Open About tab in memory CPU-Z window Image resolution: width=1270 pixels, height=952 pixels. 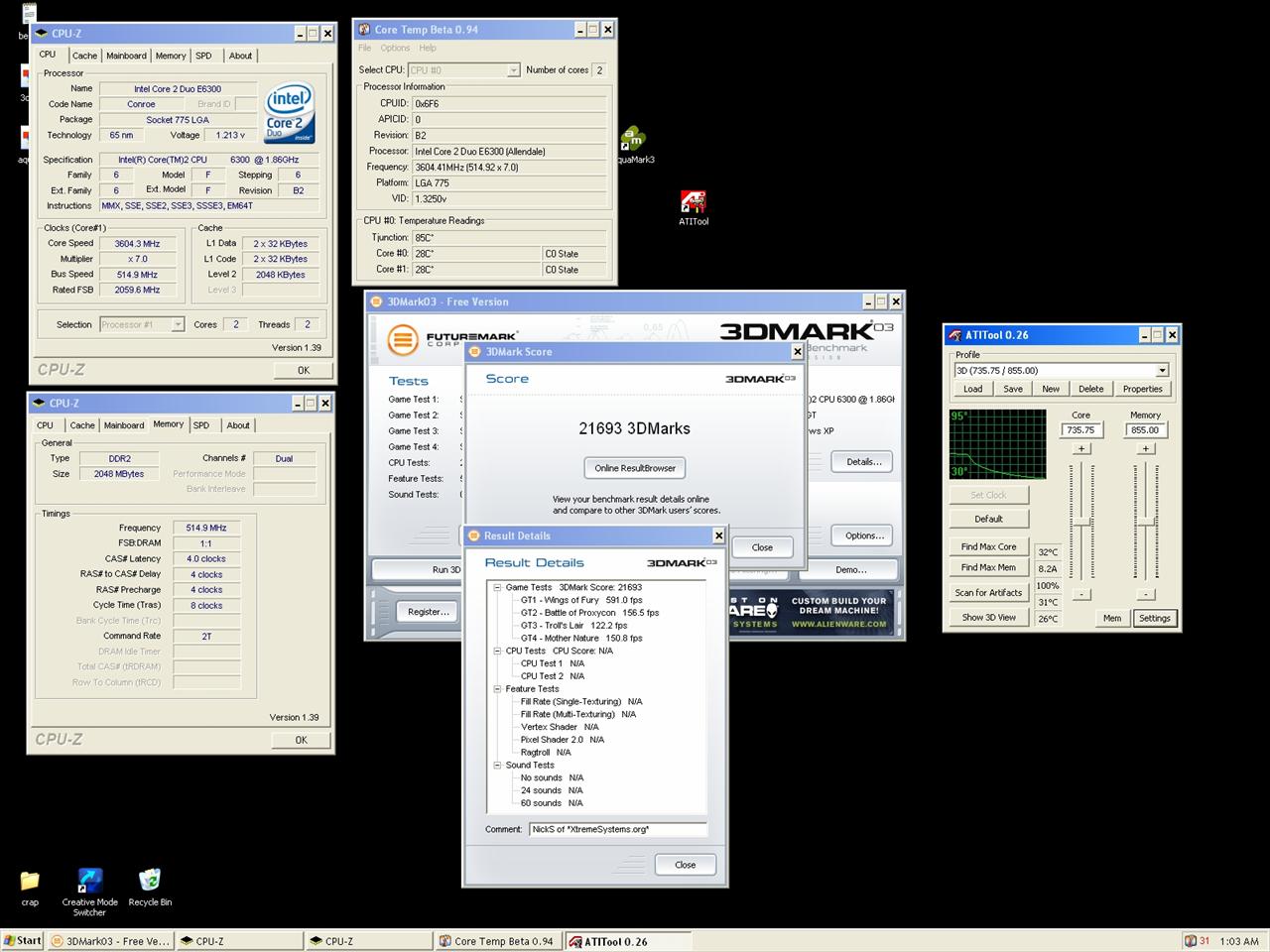(238, 425)
